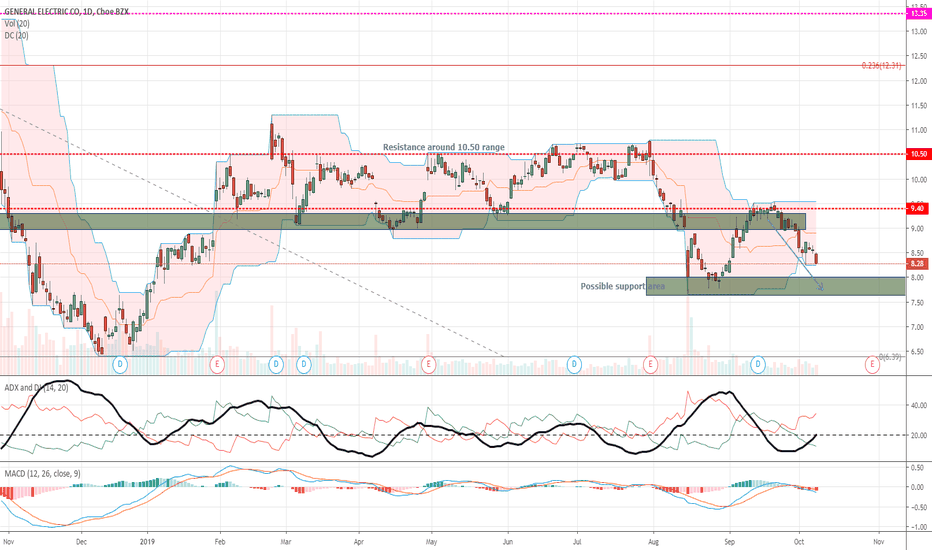Click the Jul label on time axis
The width and height of the screenshot is (932, 550).
coord(577,542)
